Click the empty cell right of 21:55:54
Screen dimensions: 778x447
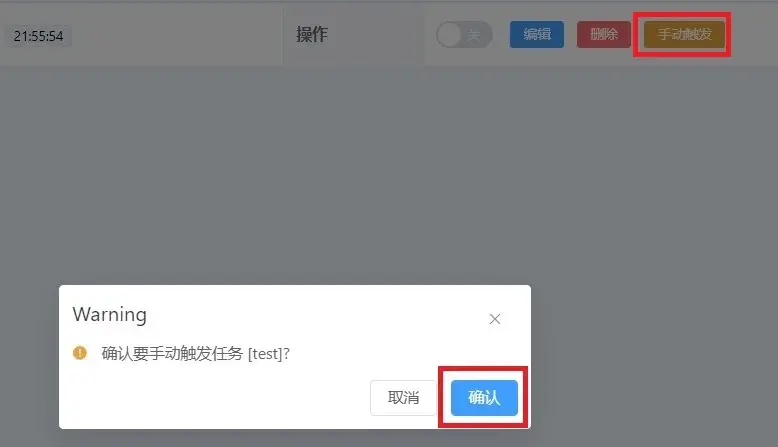tap(177, 35)
